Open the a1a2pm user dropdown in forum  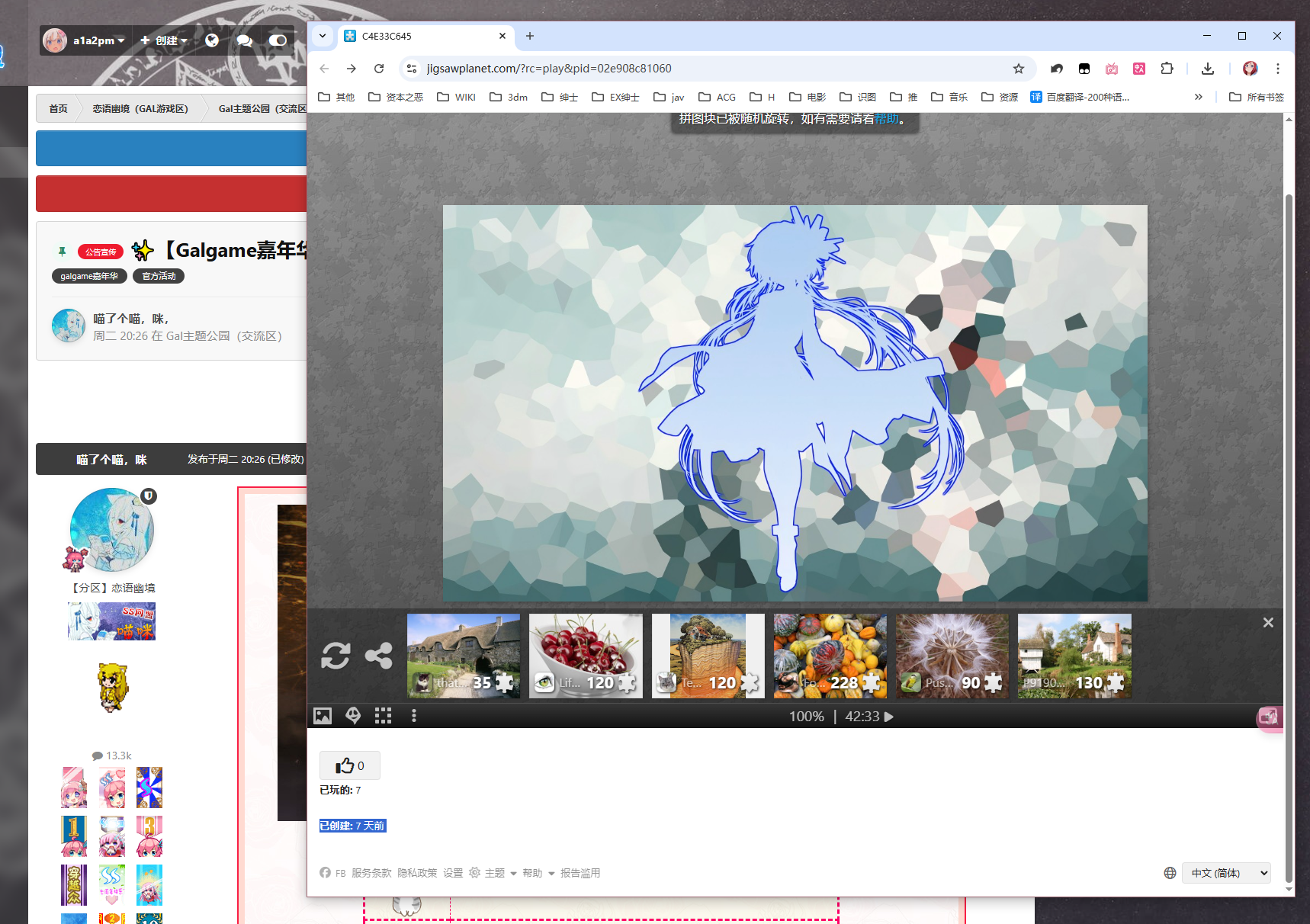[85, 40]
